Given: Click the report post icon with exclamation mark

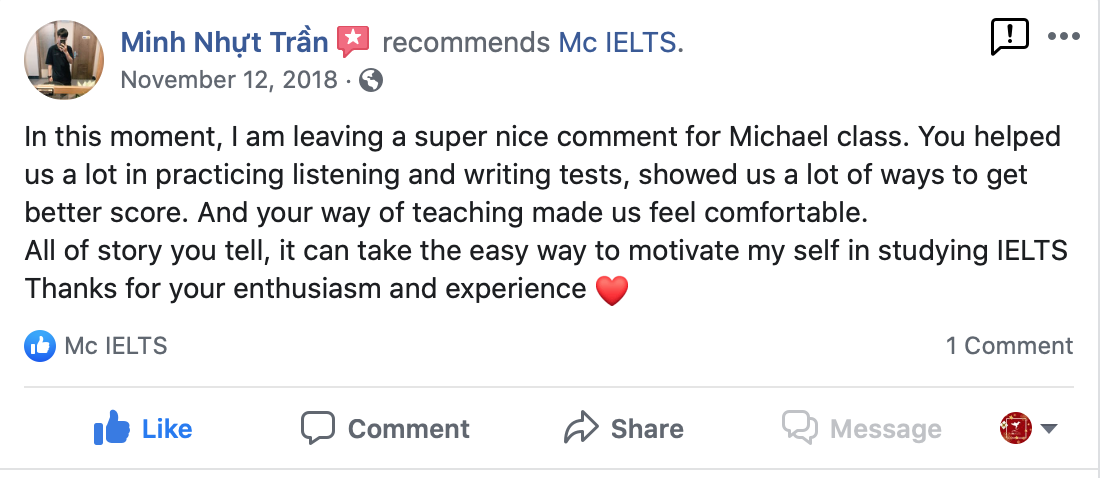Looking at the screenshot, I should [x=1009, y=38].
